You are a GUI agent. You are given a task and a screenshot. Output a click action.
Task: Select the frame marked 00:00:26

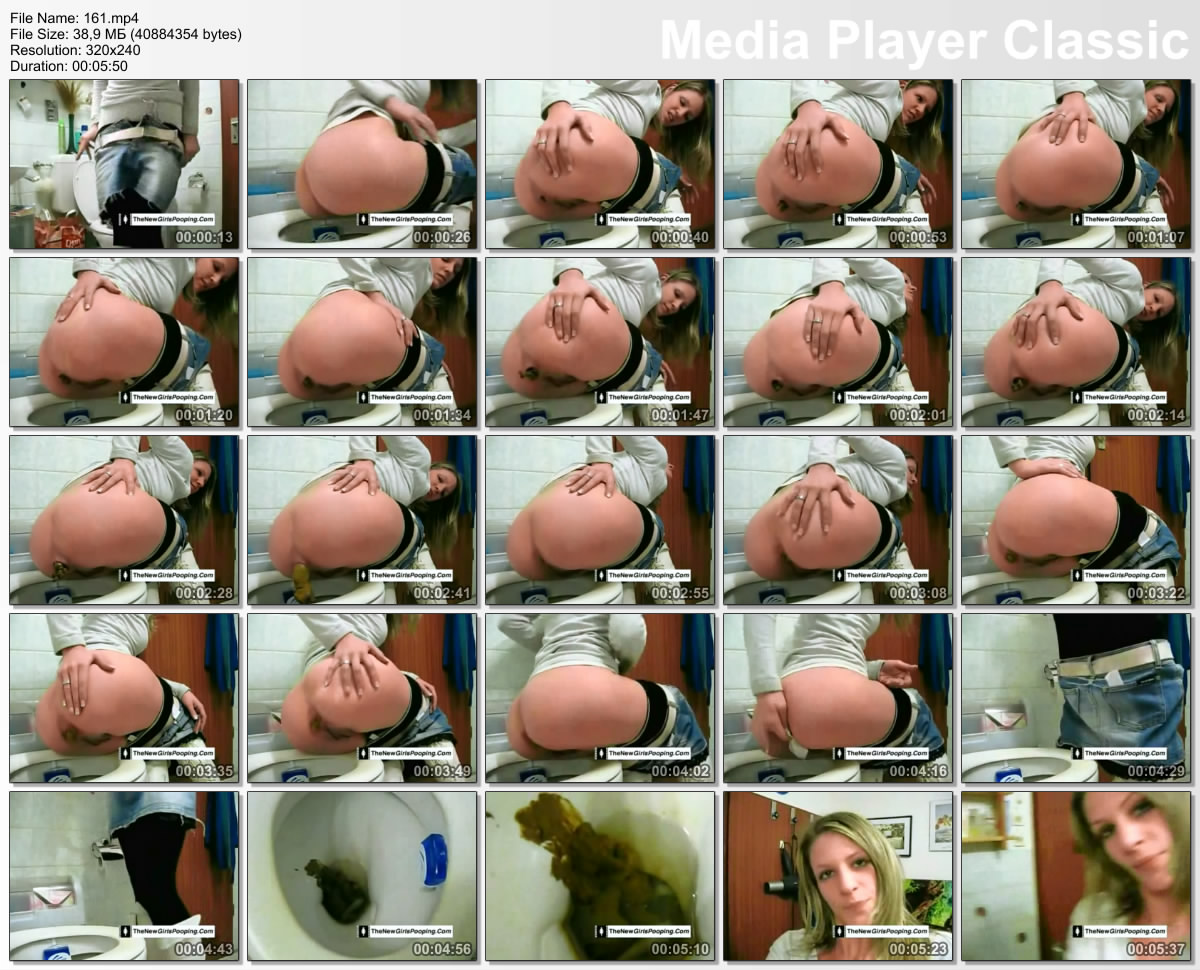[x=362, y=164]
